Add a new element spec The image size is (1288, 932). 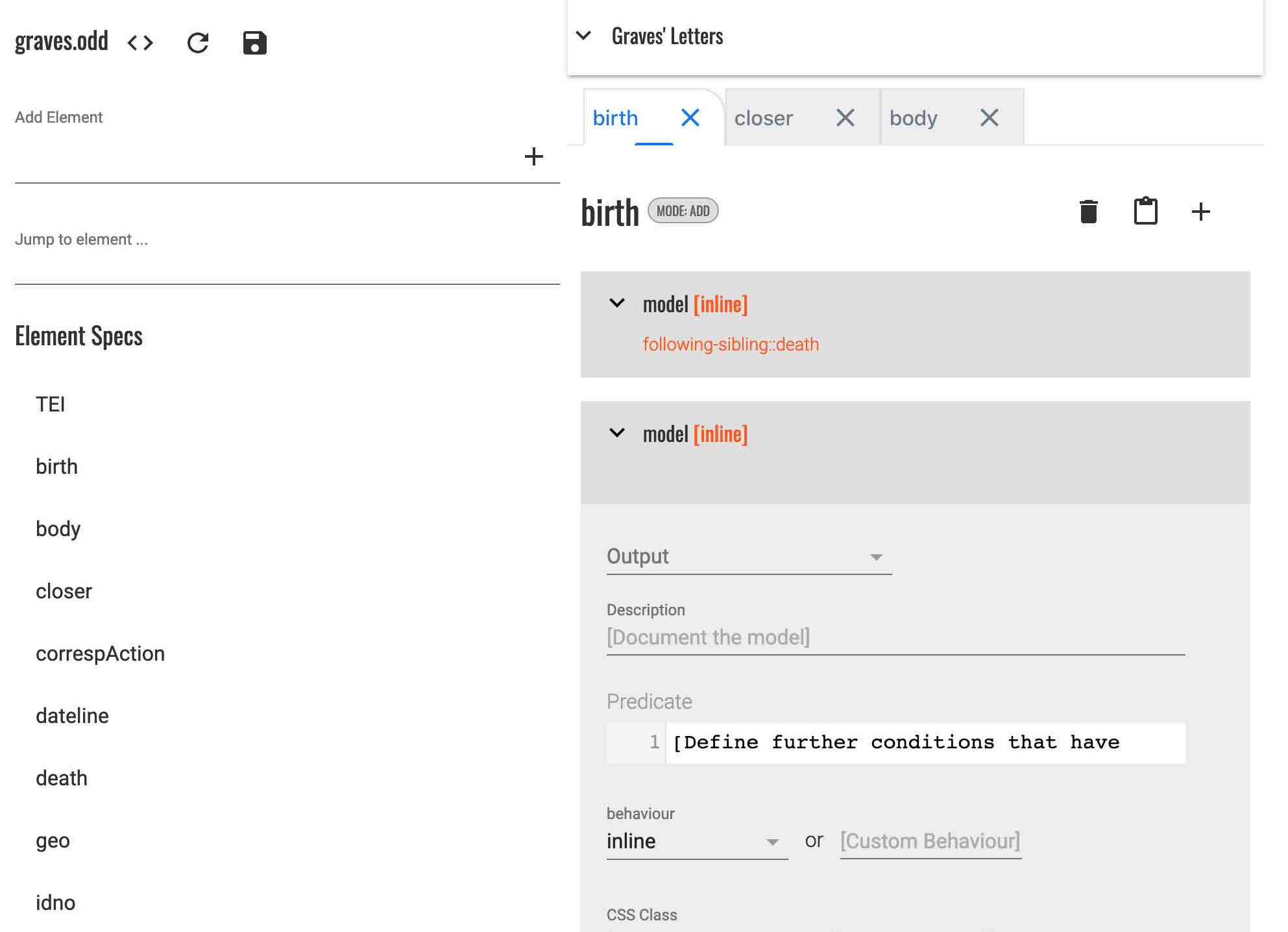click(x=534, y=156)
